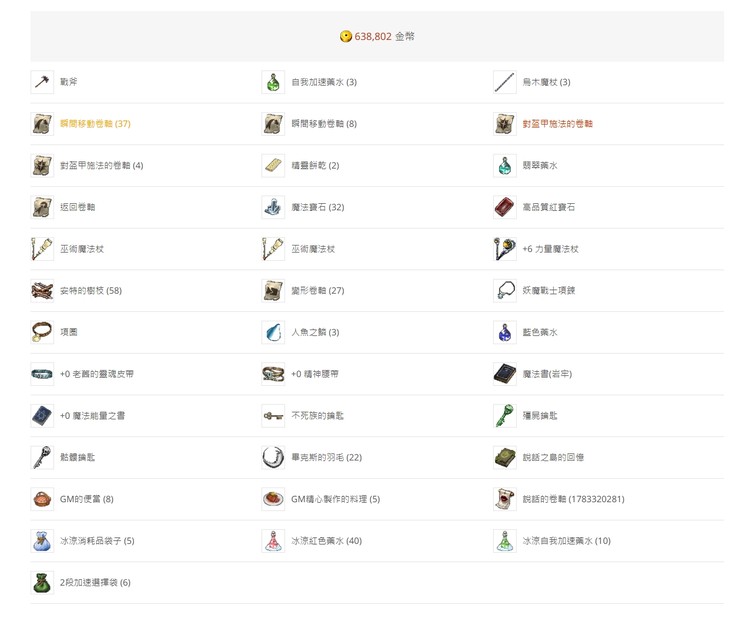The image size is (750, 632).
Task: Click the 瞬間移動卷軸 (37) scroll icon
Action: tap(42, 123)
